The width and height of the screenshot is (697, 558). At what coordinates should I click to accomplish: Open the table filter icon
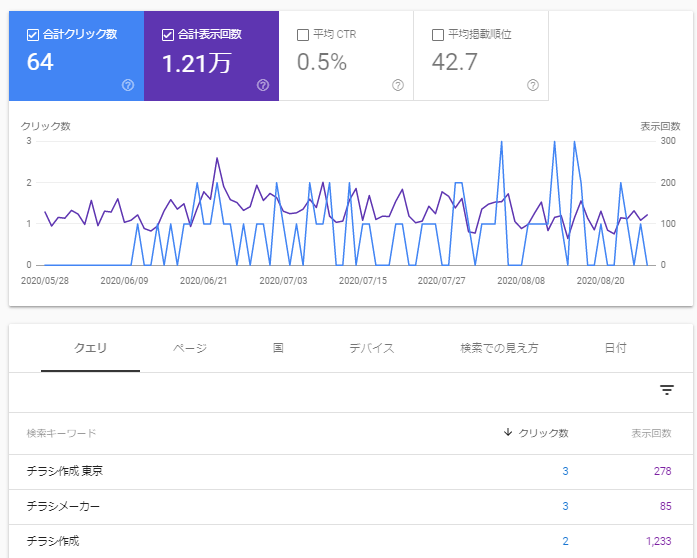[667, 390]
